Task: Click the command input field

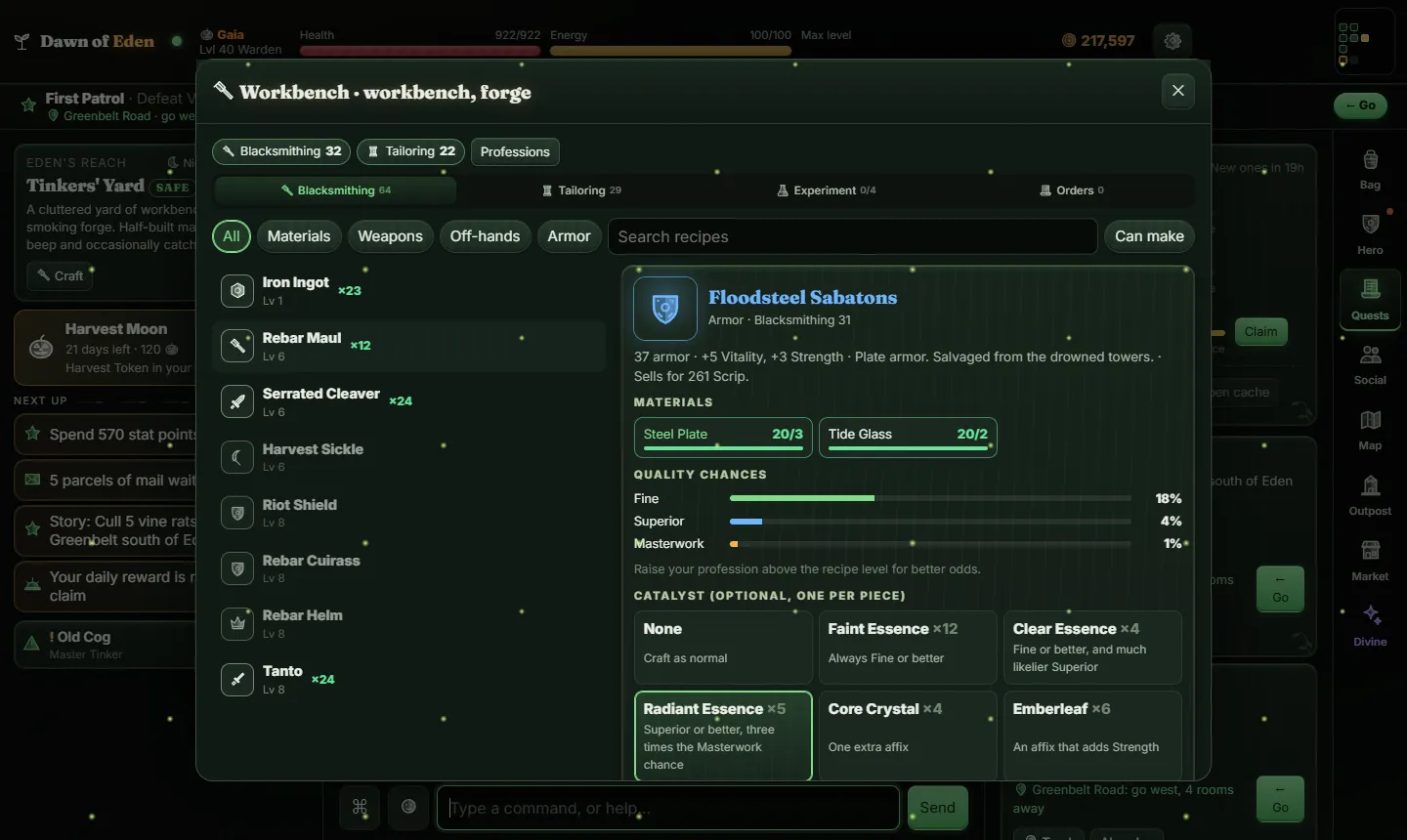Action: 668,808
